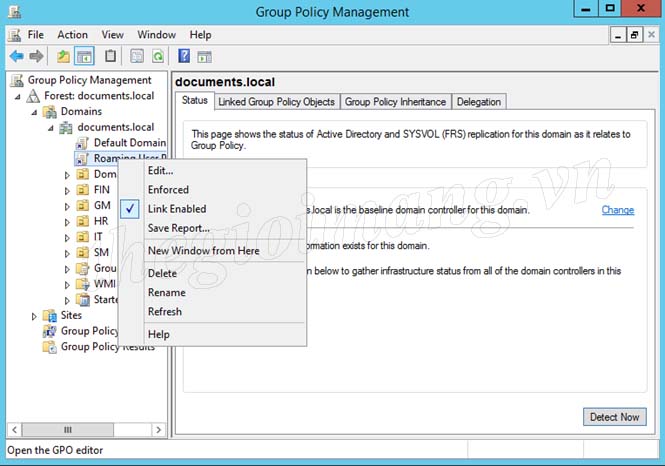Viewport: 665px width, 466px height.
Task: Open Help via blue question-mark icon
Action: click(184, 56)
